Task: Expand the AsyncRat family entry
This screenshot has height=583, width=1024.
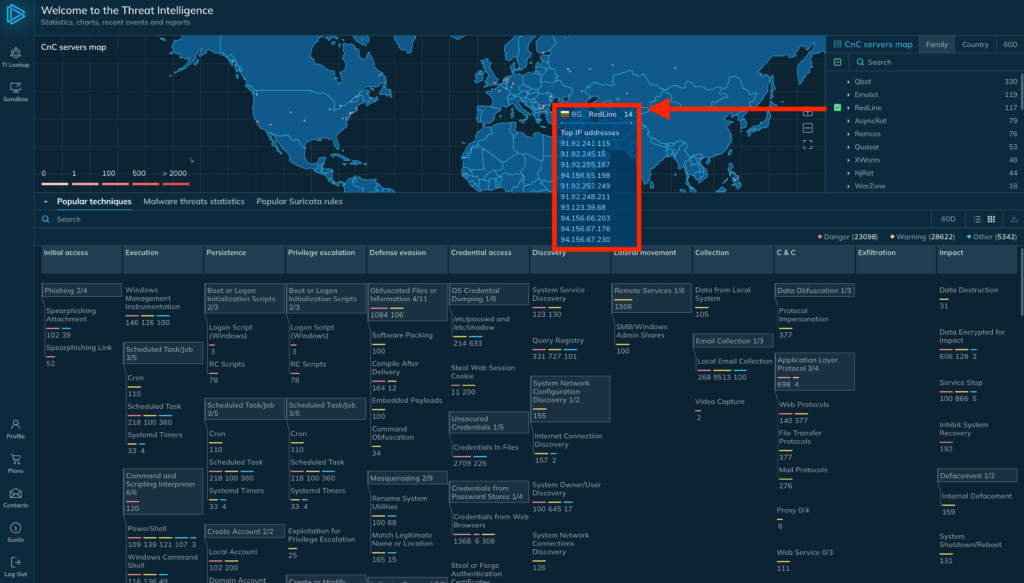Action: [849, 121]
